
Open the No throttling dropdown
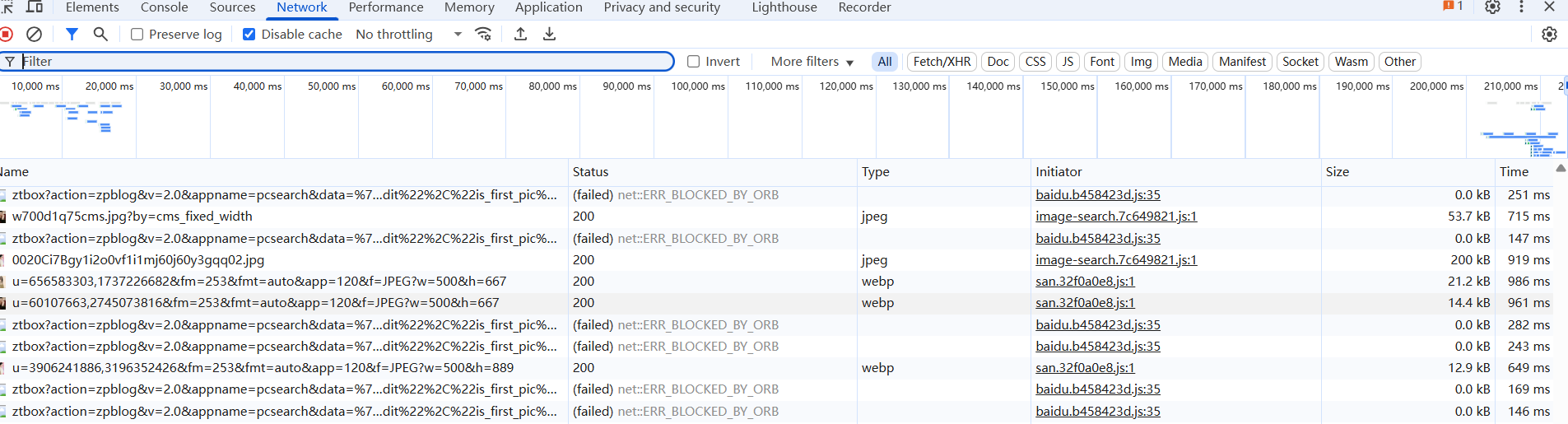(x=409, y=35)
